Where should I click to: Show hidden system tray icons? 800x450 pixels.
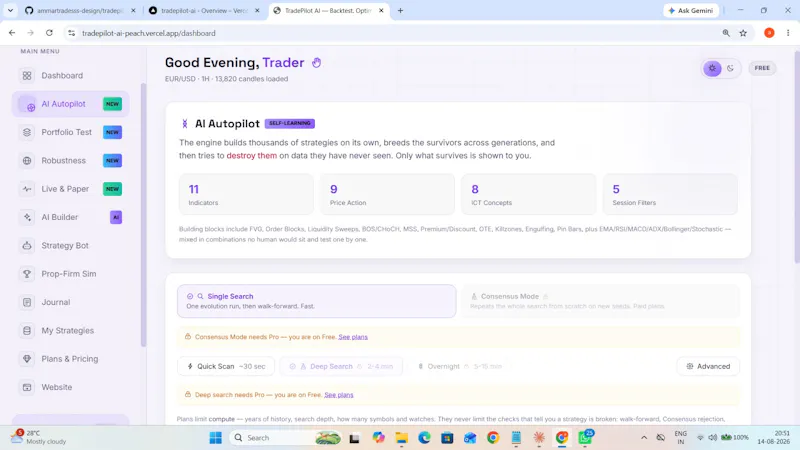click(x=644, y=438)
